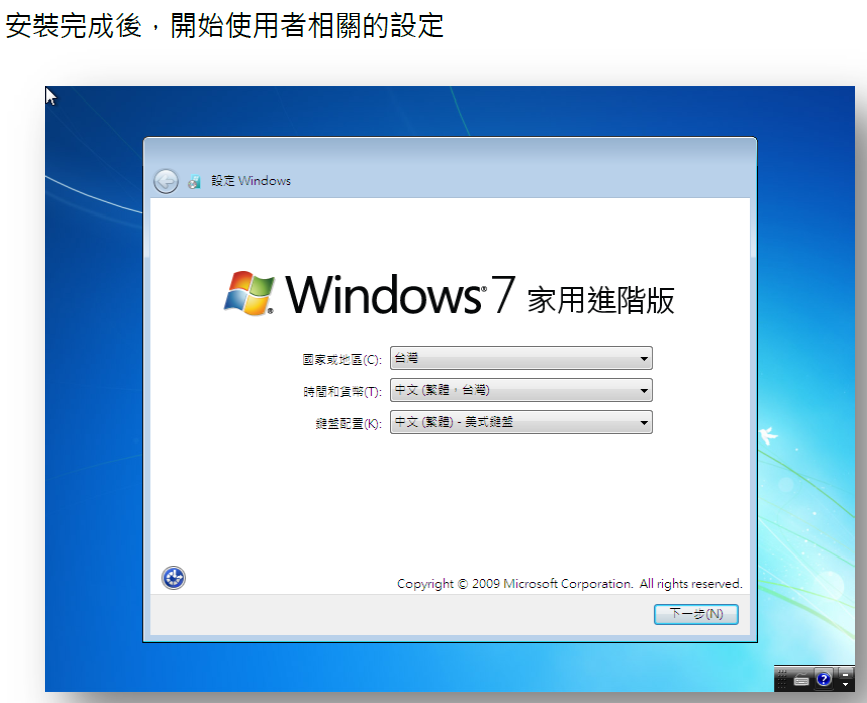867x703 pixels.
Task: Click the 時間和貨幣(T) label
Action: coord(342,392)
